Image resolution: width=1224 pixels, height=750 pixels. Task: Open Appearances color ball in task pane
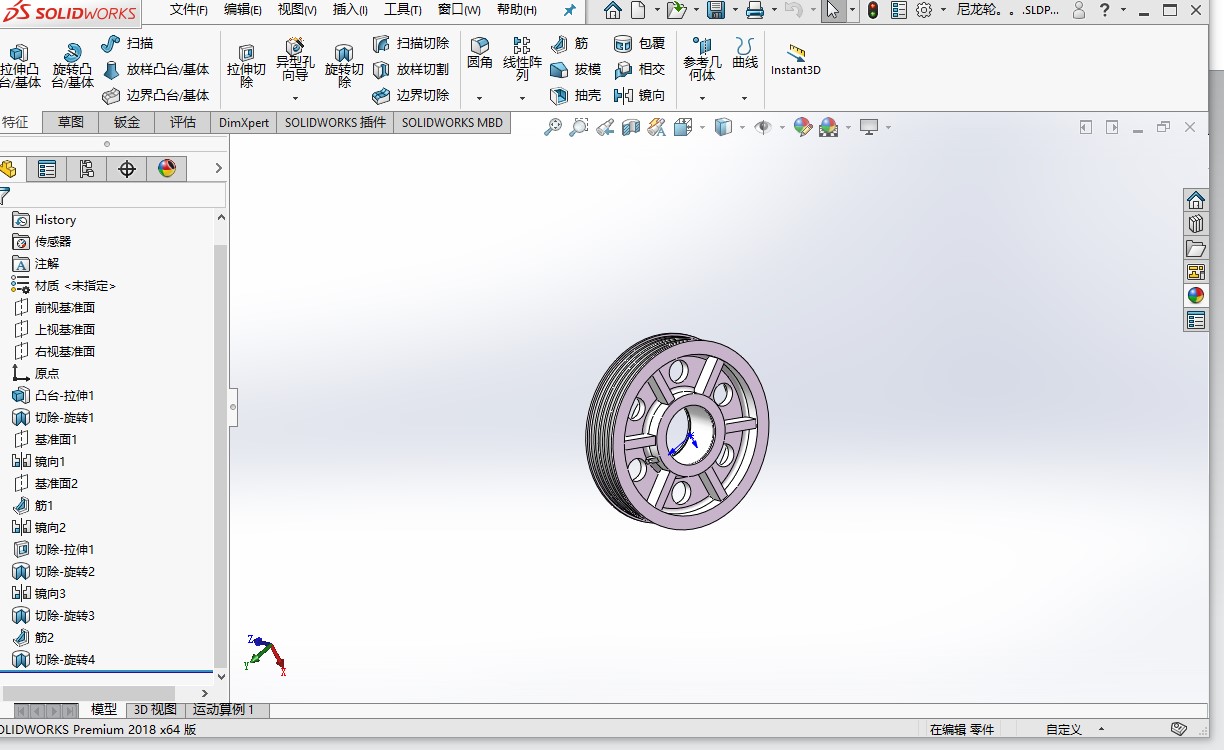tap(1195, 295)
